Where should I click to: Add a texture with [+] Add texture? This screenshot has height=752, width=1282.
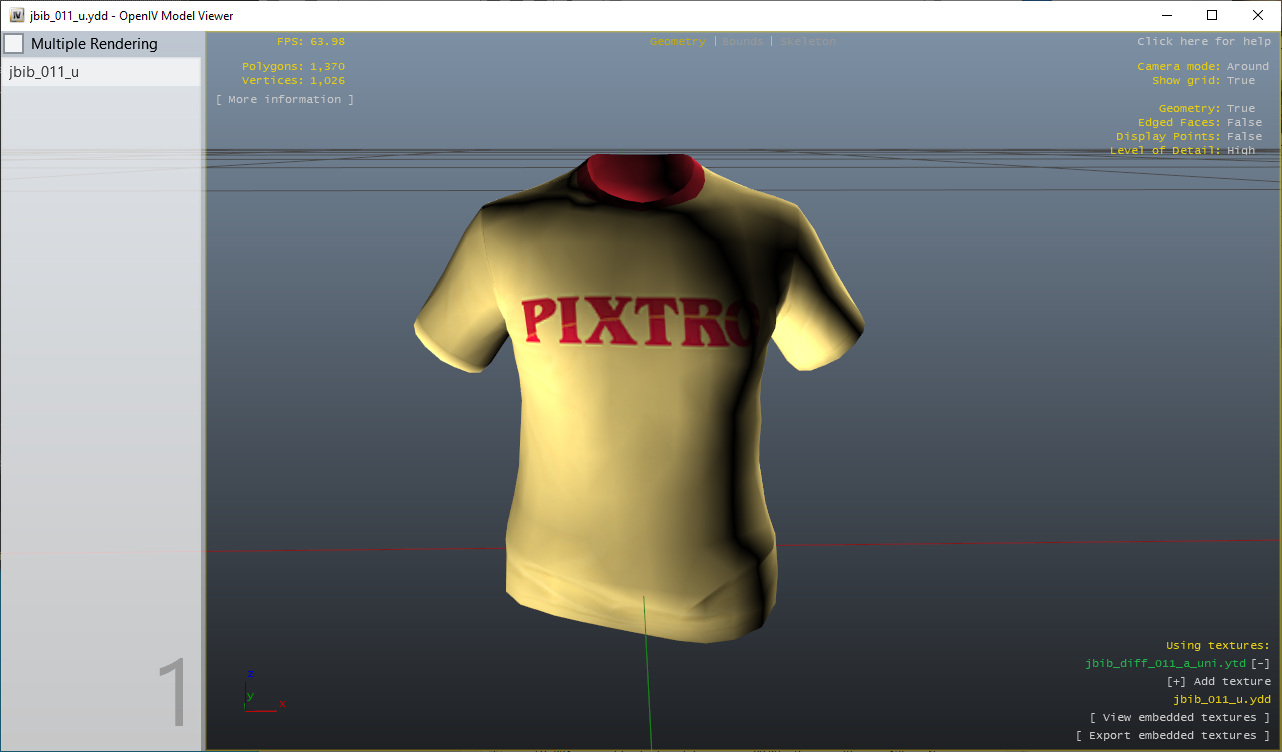coord(1218,681)
